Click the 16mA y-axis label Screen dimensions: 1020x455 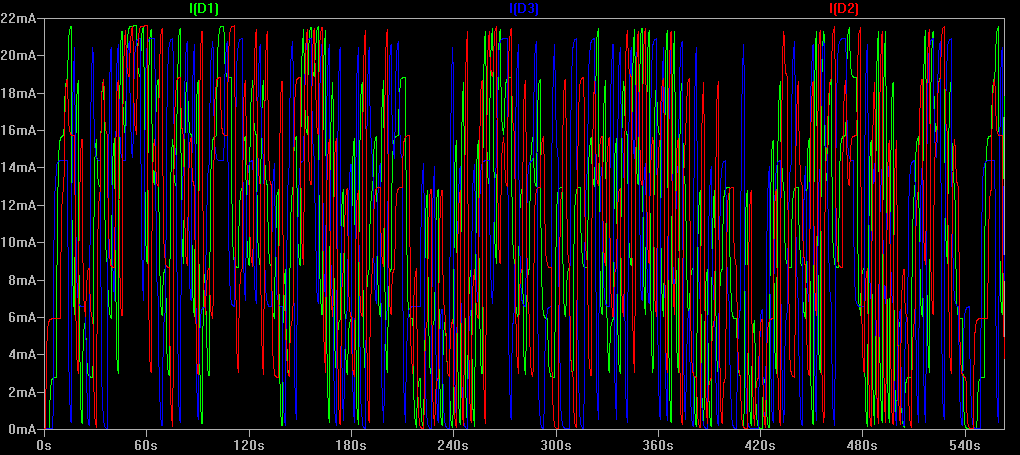pyautogui.click(x=18, y=130)
